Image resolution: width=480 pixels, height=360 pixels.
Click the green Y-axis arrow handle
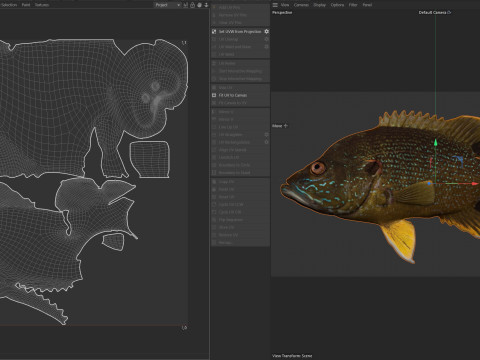[x=435, y=143]
